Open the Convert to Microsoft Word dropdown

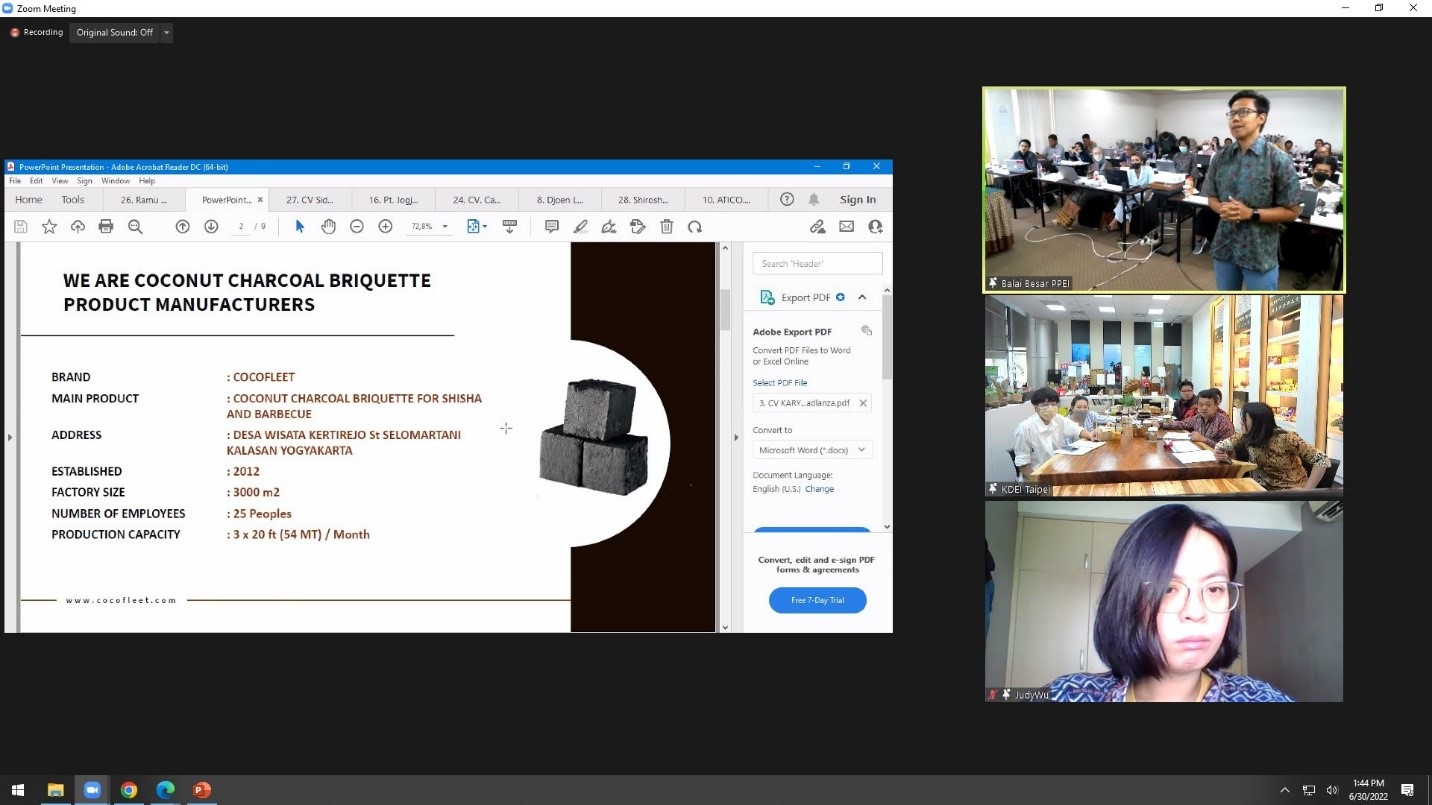[x=812, y=450]
